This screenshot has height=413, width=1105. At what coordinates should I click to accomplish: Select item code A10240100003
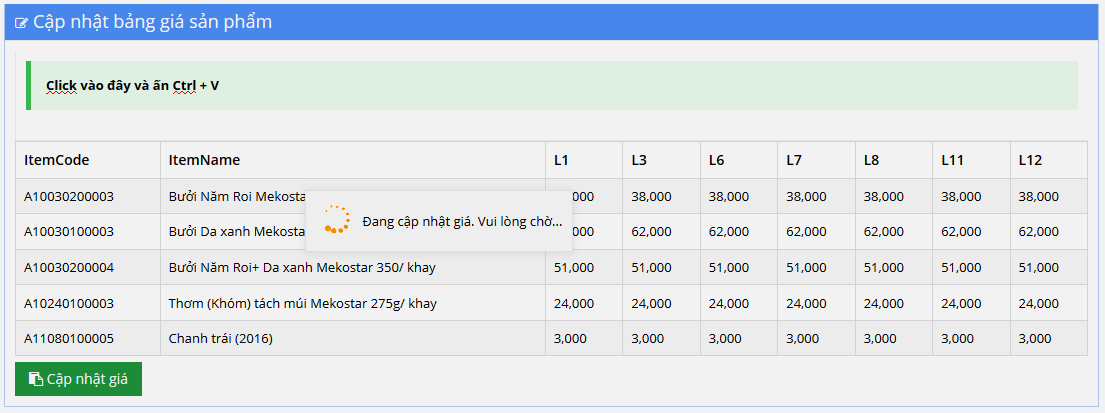coord(69,303)
